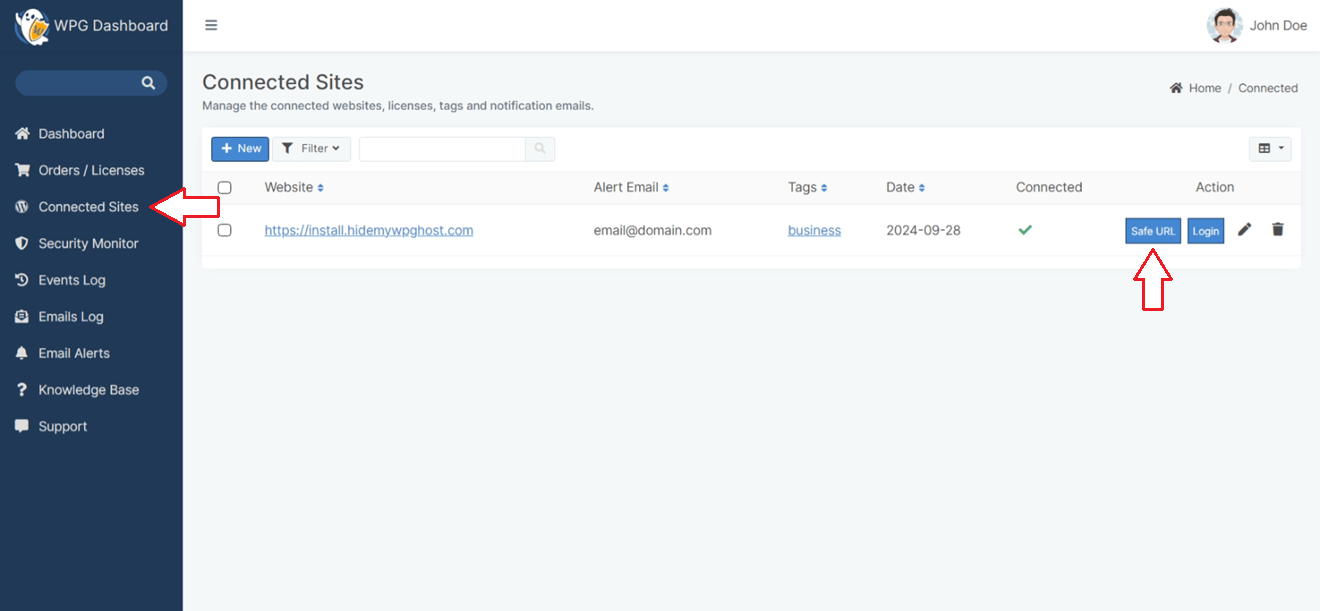Click the hamburger menu toggle icon

(211, 26)
